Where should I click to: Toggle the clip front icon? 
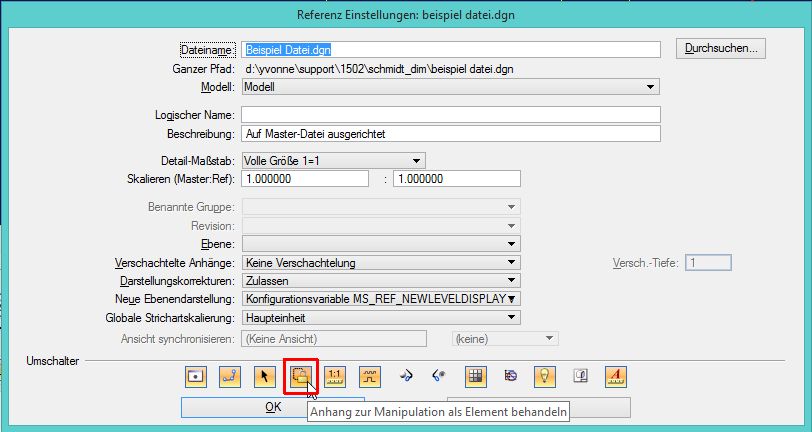(x=439, y=376)
